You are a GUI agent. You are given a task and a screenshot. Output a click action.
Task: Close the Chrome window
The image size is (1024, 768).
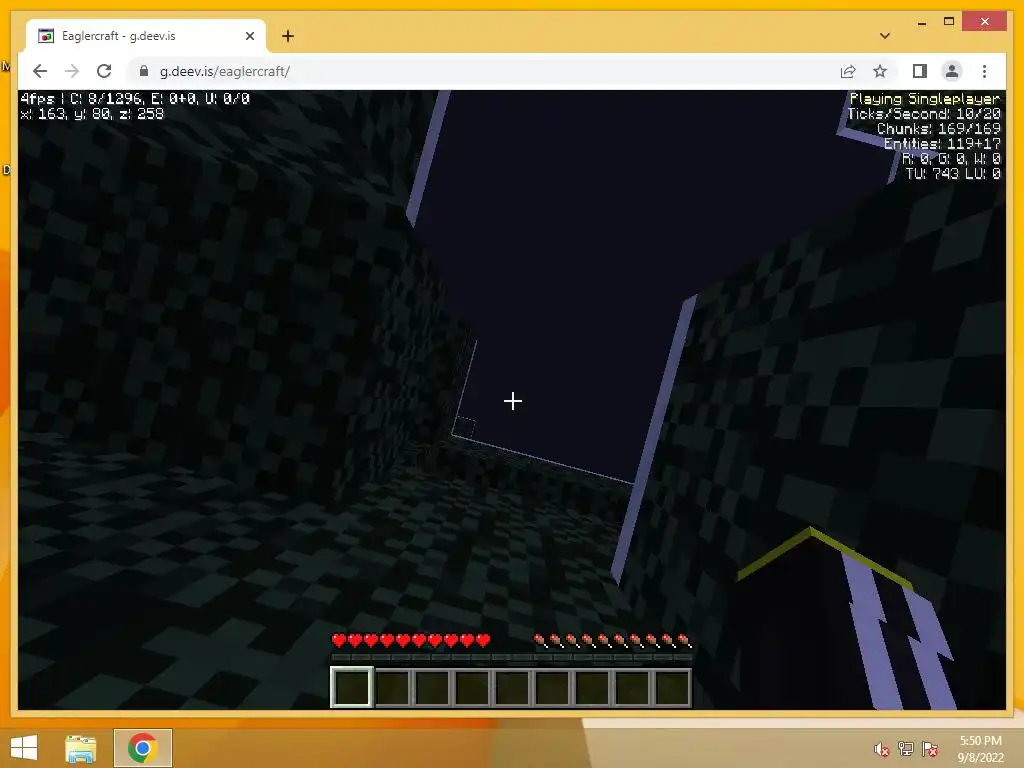985,22
